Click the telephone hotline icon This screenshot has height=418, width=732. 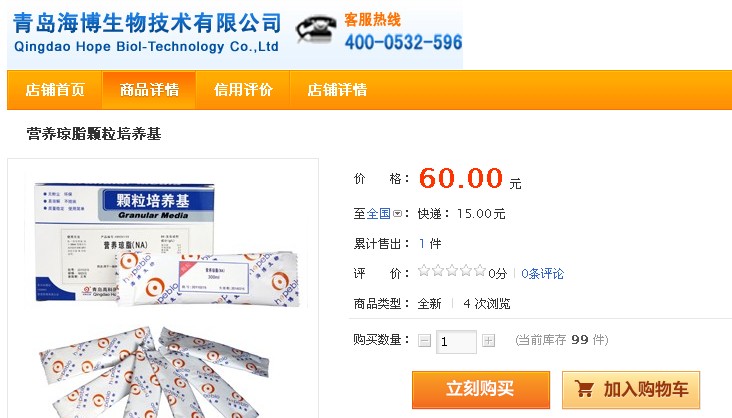click(x=316, y=31)
